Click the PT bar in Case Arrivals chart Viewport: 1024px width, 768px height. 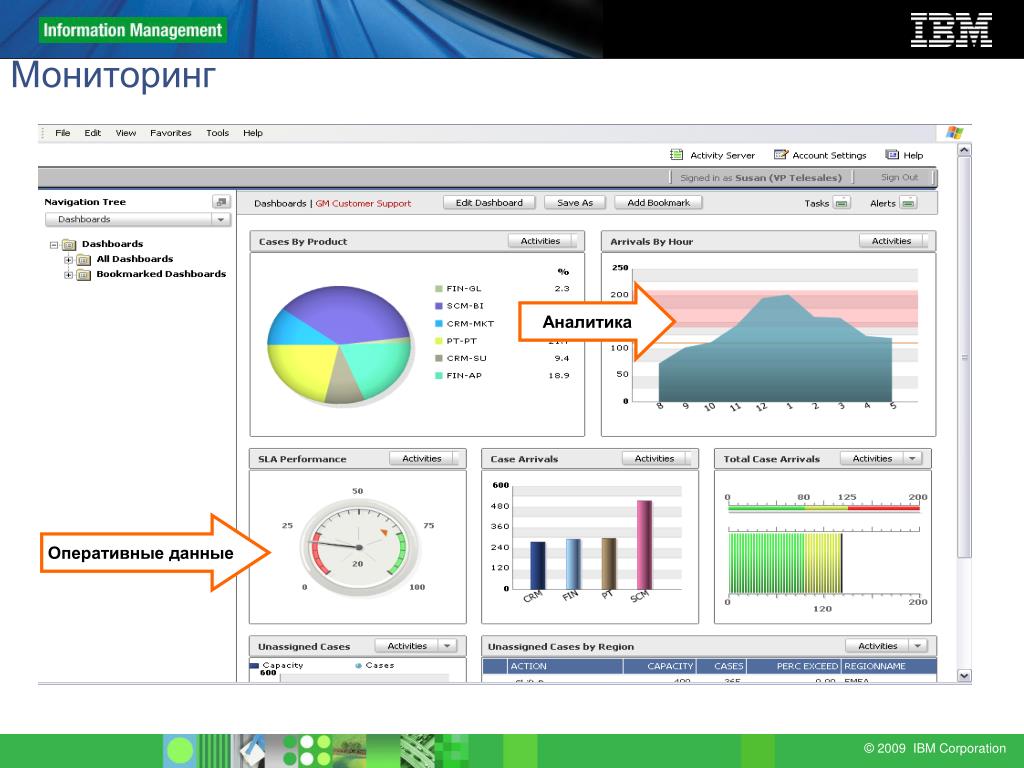pos(609,564)
